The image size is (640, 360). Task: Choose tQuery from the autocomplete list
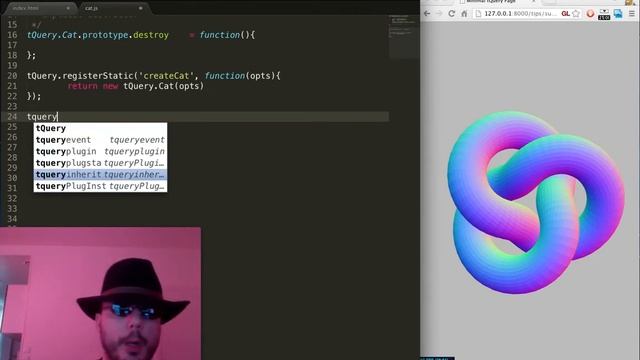100,128
